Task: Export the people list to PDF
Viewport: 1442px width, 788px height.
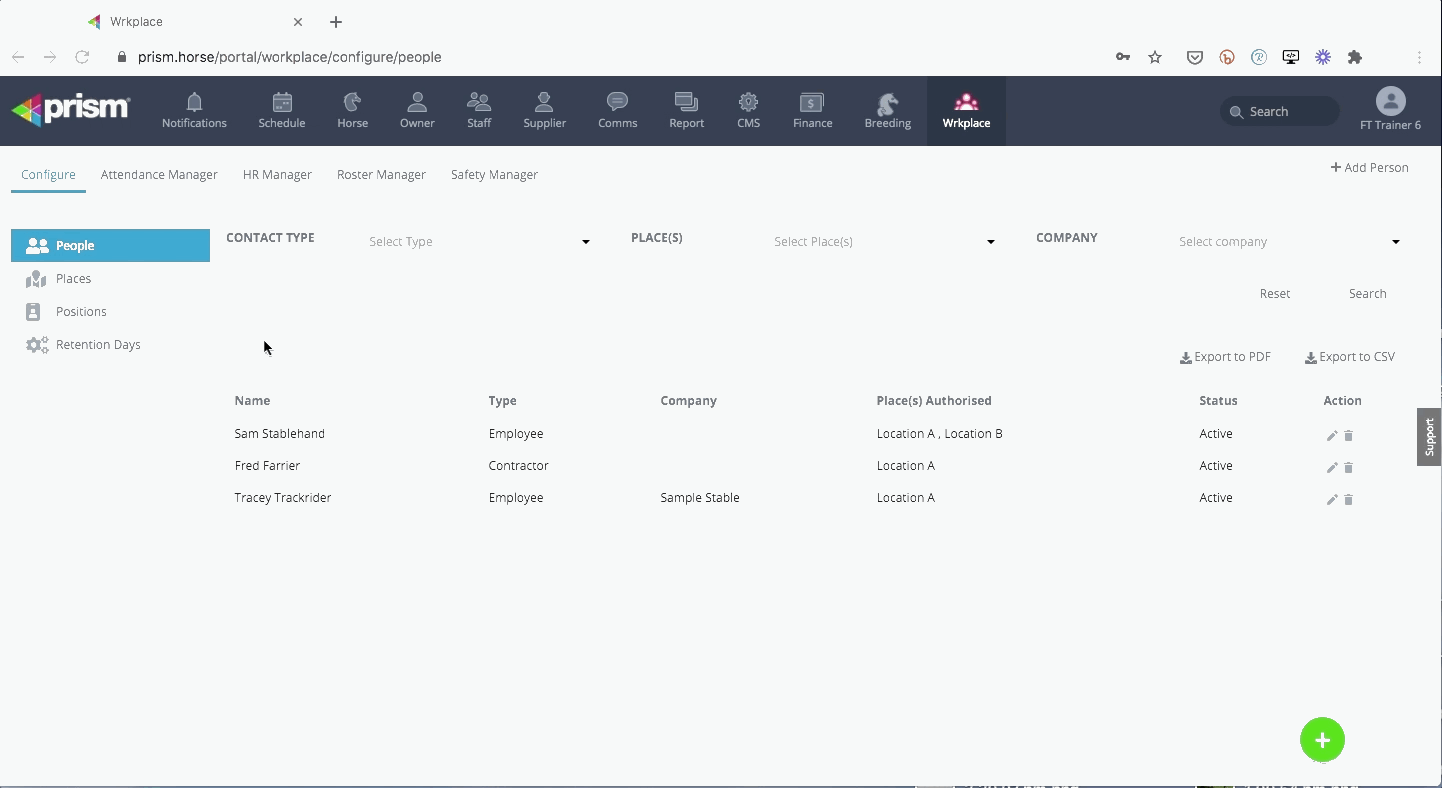Action: [1225, 357]
